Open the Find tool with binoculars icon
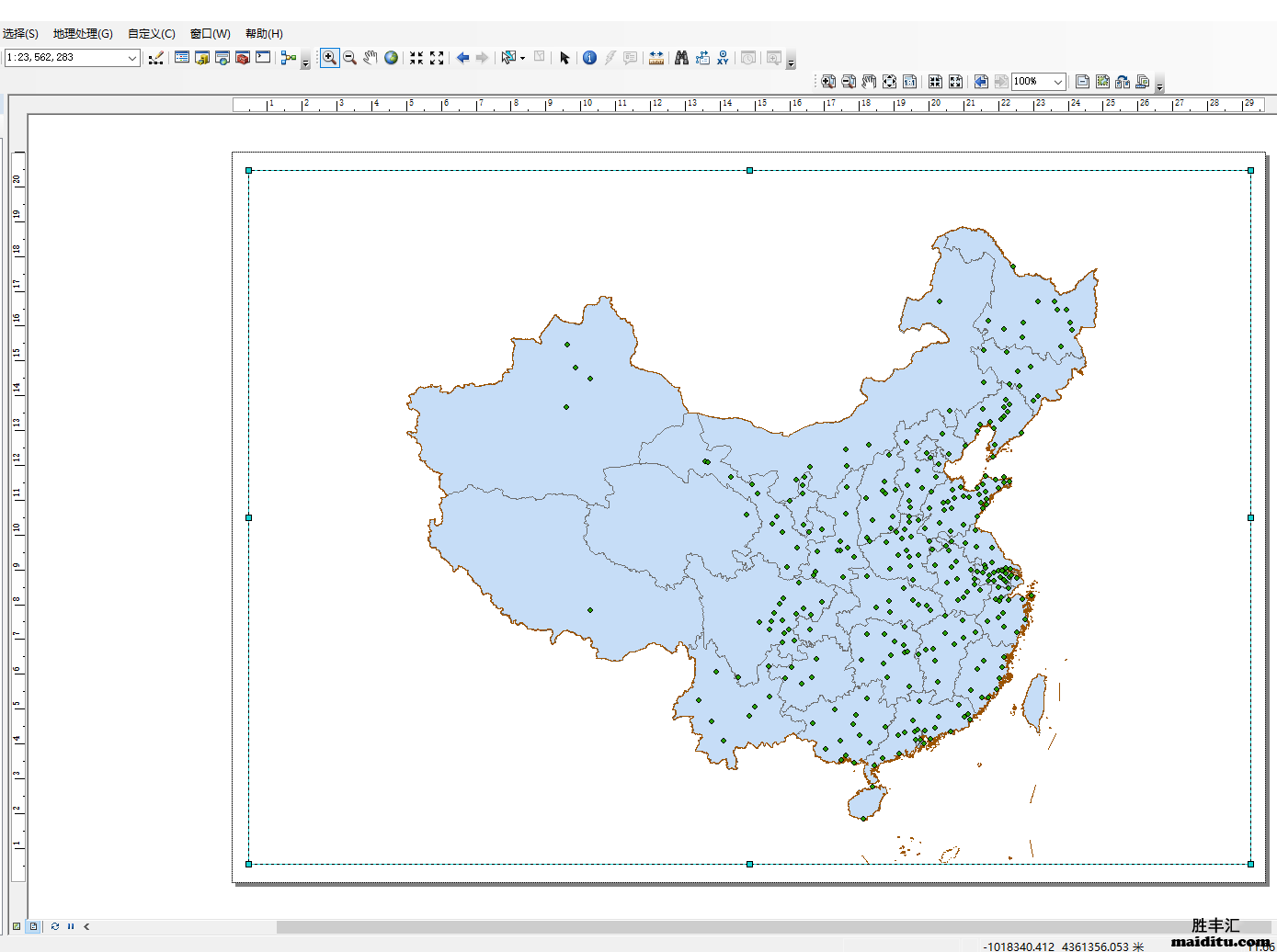The height and width of the screenshot is (952, 1277). 680,57
